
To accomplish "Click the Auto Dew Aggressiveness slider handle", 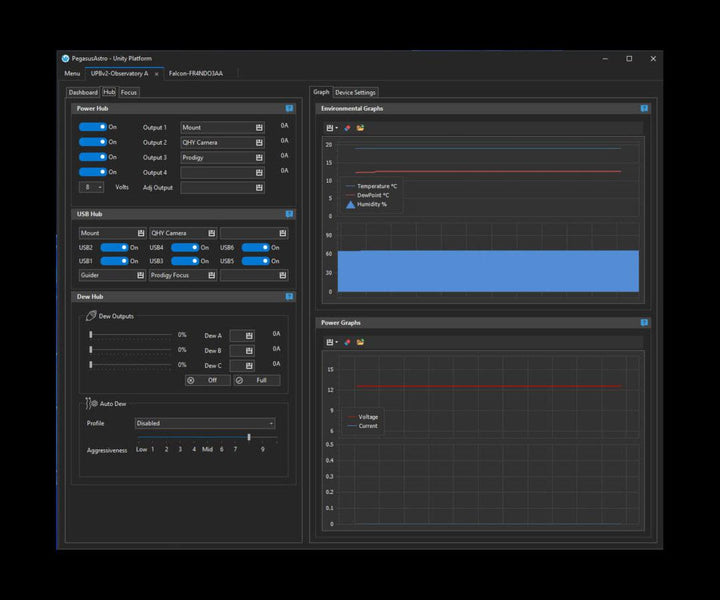I will pos(249,437).
